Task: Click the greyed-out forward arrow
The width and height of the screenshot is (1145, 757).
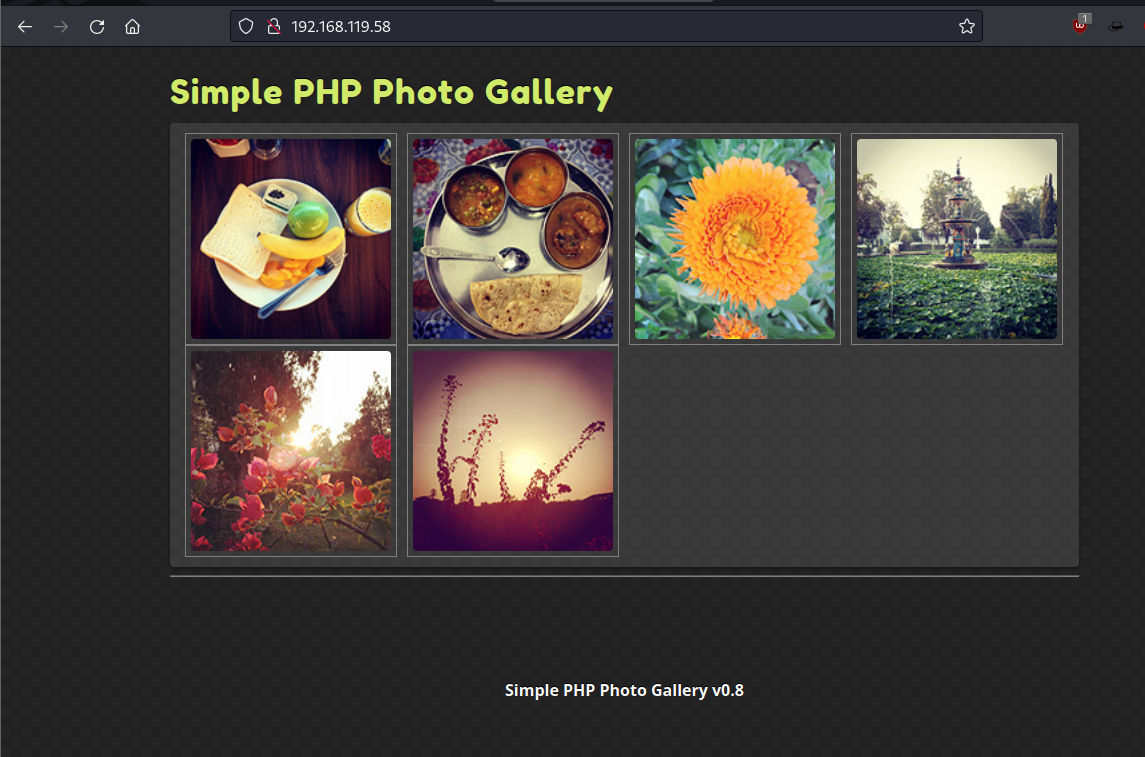Action: click(61, 27)
